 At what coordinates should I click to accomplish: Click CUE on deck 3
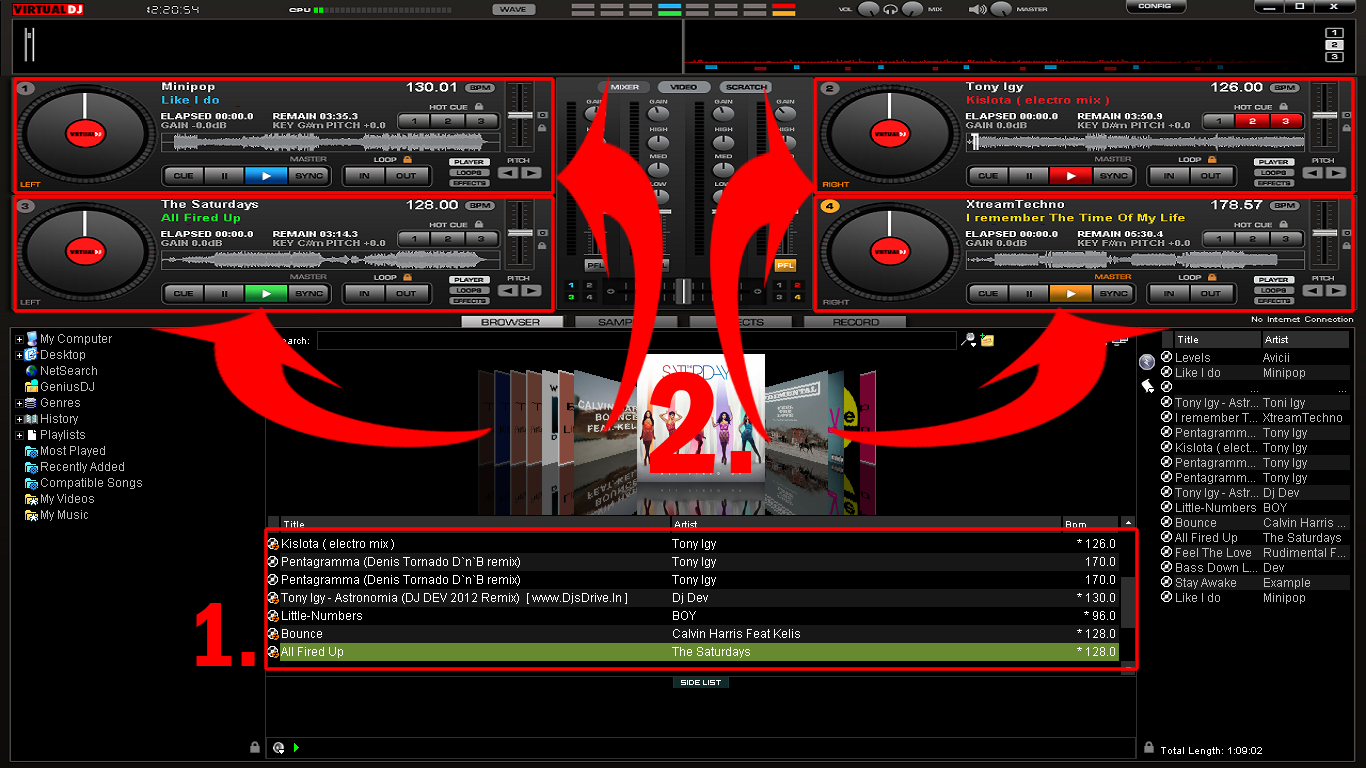[184, 294]
